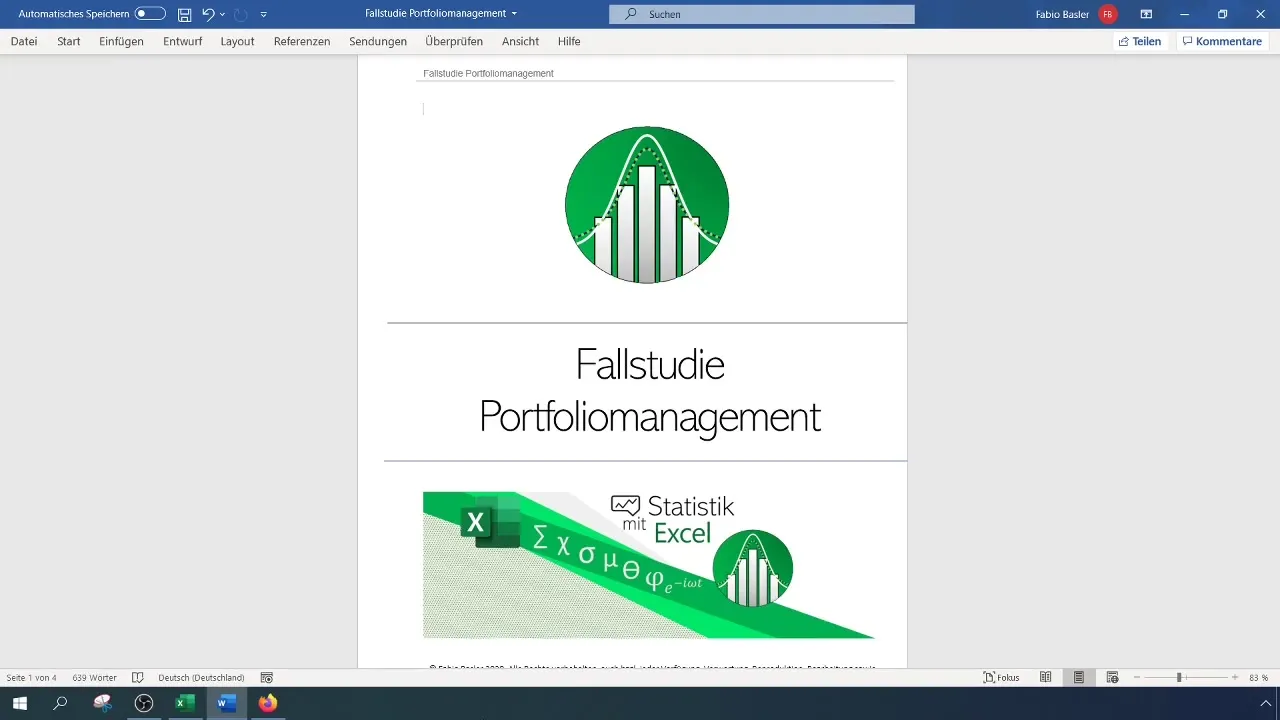Image resolution: width=1280 pixels, height=720 pixels.
Task: Click the zoom slider handle
Action: (1179, 677)
